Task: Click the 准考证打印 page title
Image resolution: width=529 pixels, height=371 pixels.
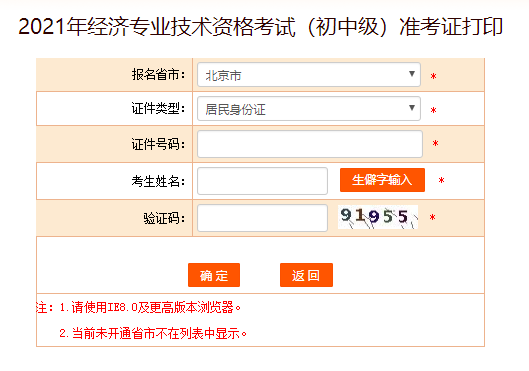Action: pos(260,27)
